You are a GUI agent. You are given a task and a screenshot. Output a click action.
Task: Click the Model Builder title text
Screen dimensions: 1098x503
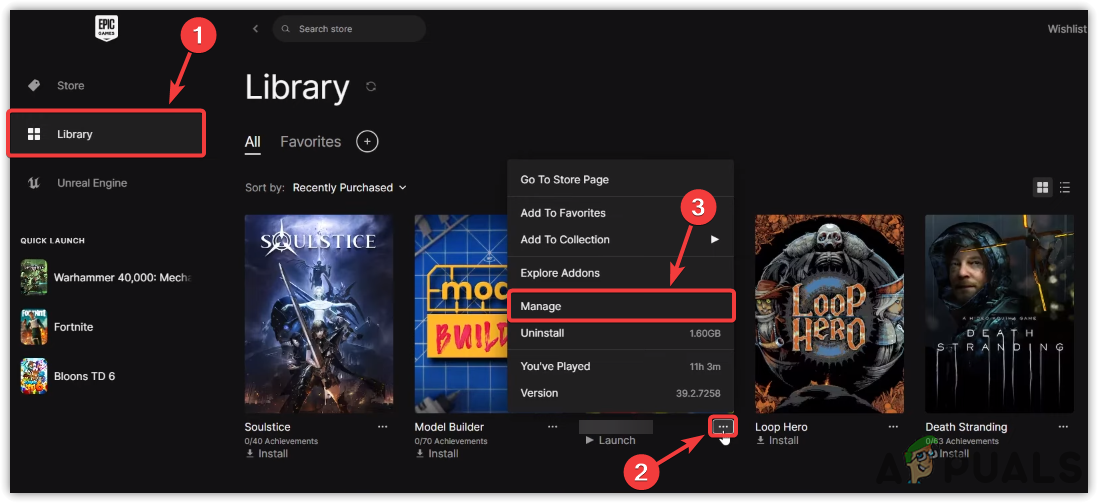449,427
